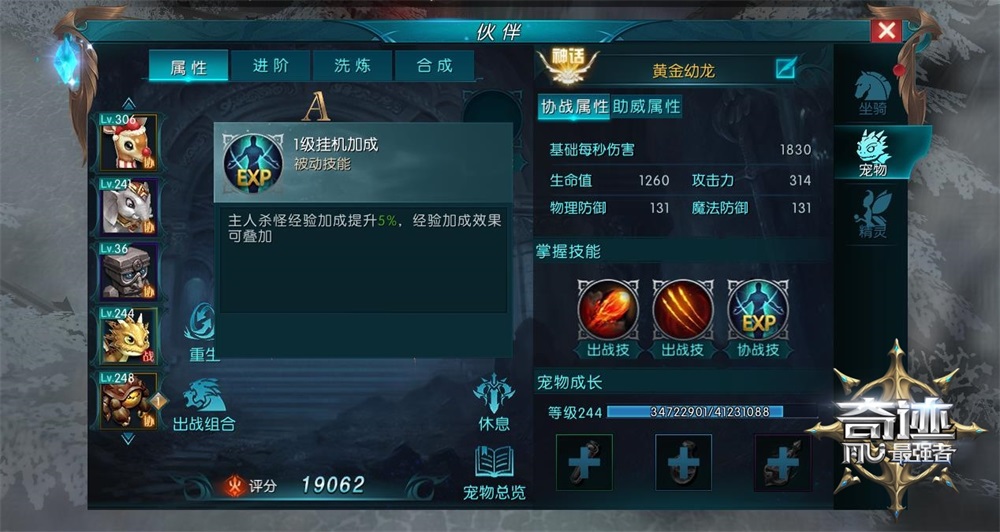Open 宠物总览 pet overview book icon

tap(494, 473)
